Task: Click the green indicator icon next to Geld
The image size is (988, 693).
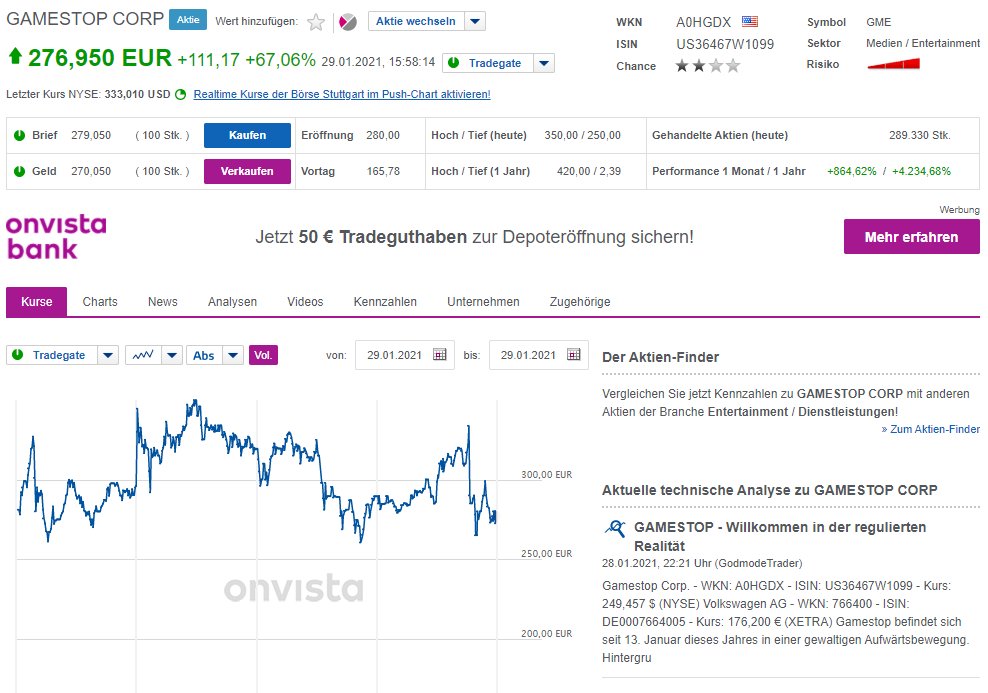Action: coord(20,171)
